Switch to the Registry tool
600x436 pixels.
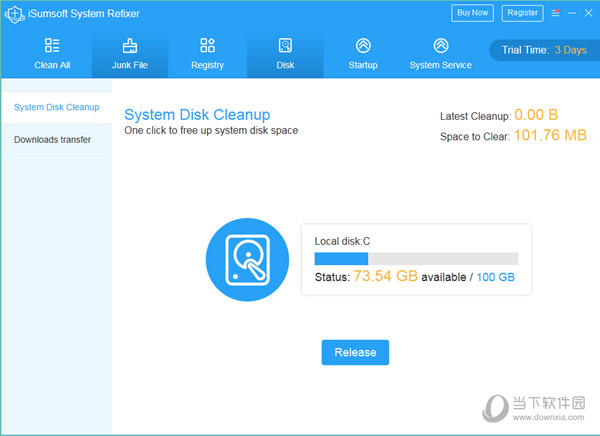point(207,54)
